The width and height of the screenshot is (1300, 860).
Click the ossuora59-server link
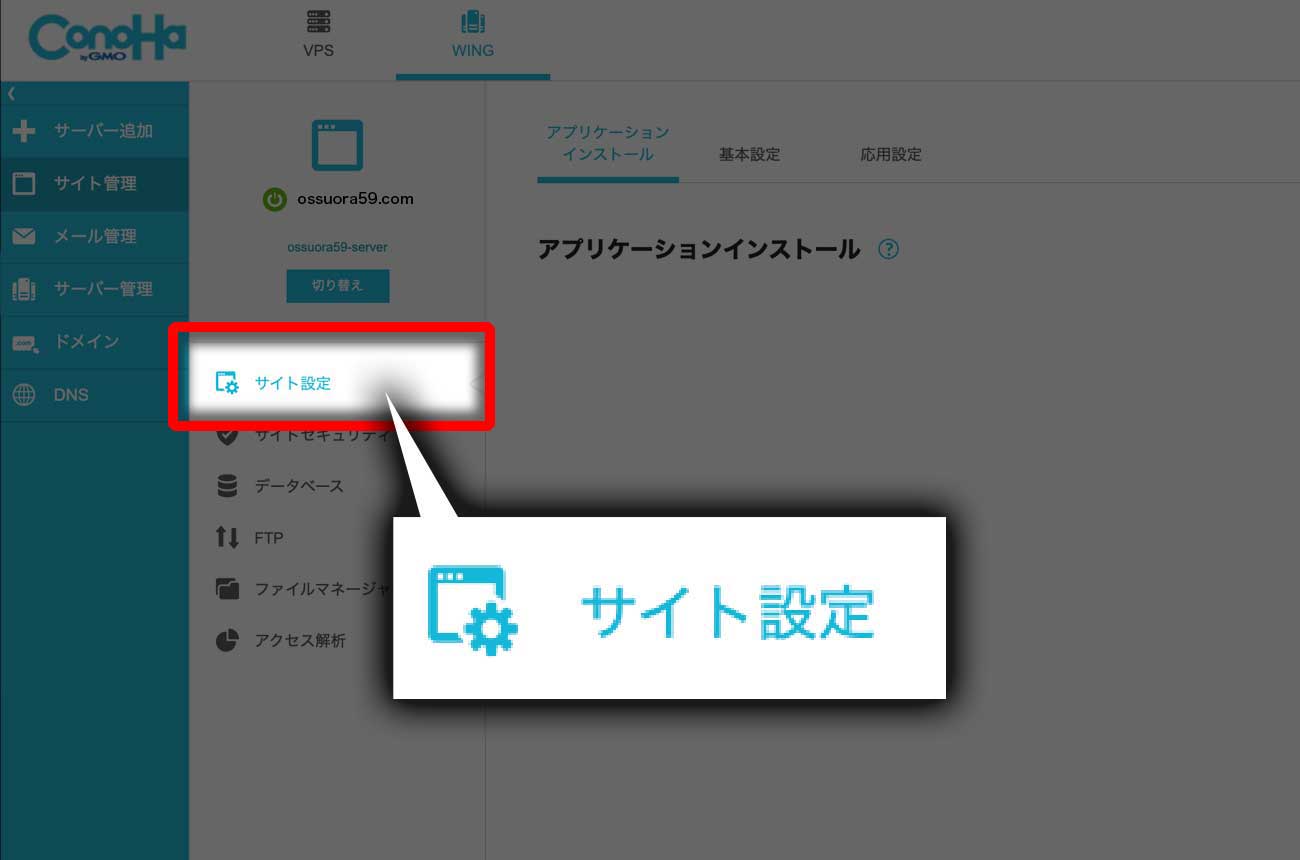(337, 246)
